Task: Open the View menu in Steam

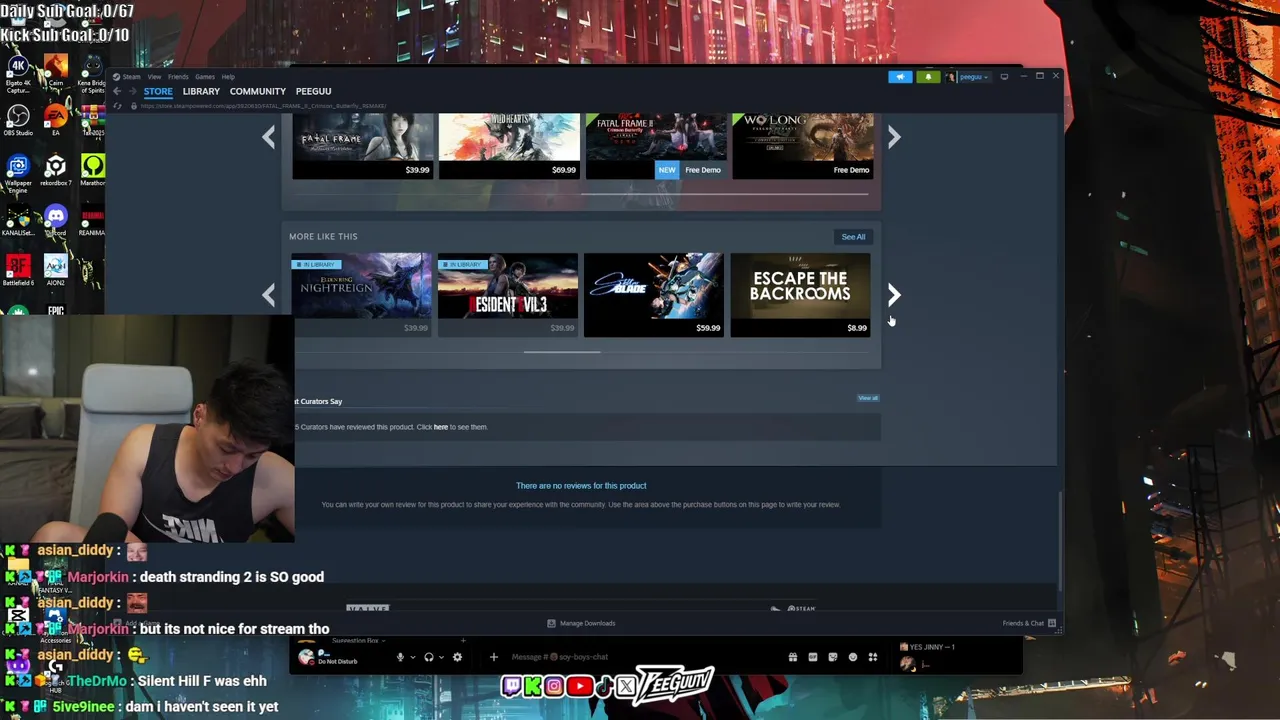Action: 154,77
